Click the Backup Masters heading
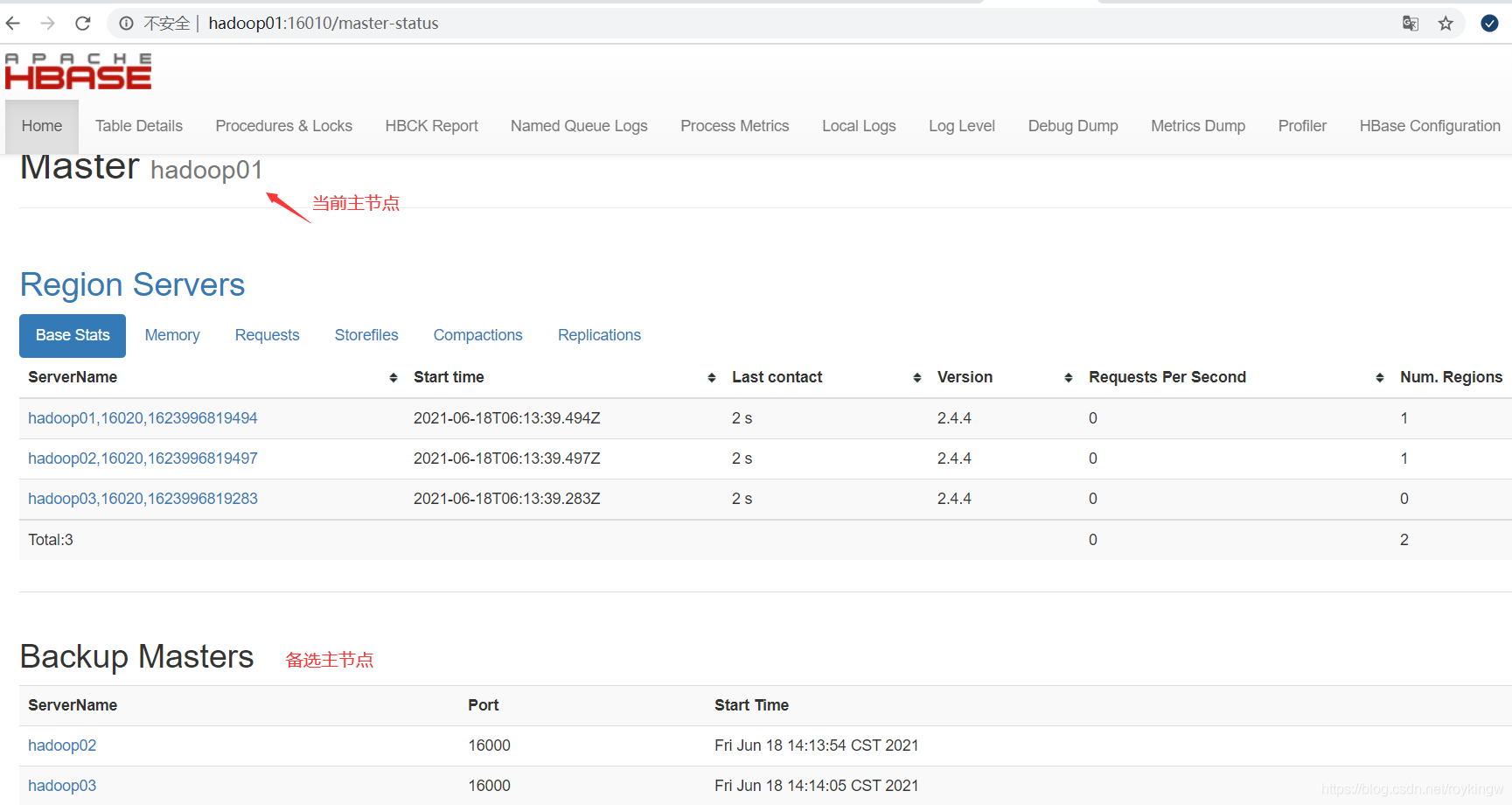The image size is (1512, 805). coord(136,656)
